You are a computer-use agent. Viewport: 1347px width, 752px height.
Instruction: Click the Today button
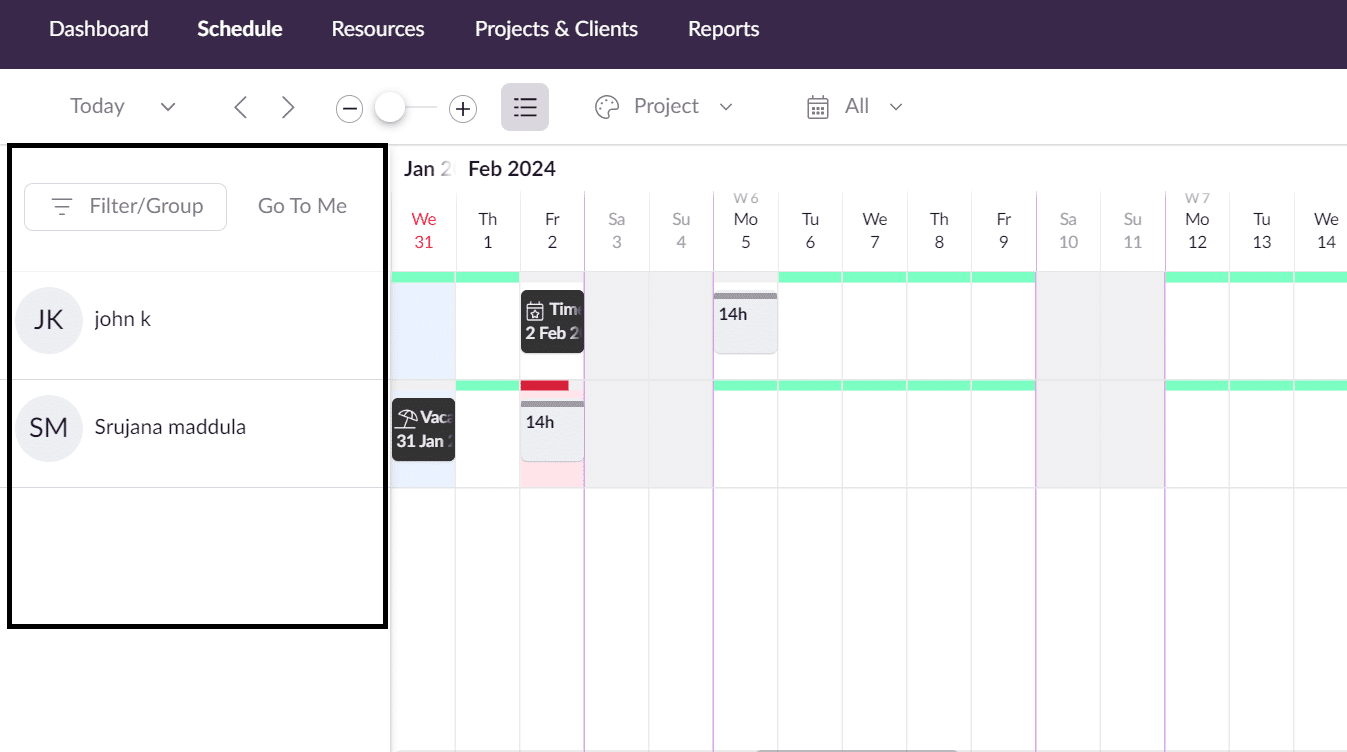click(x=97, y=106)
